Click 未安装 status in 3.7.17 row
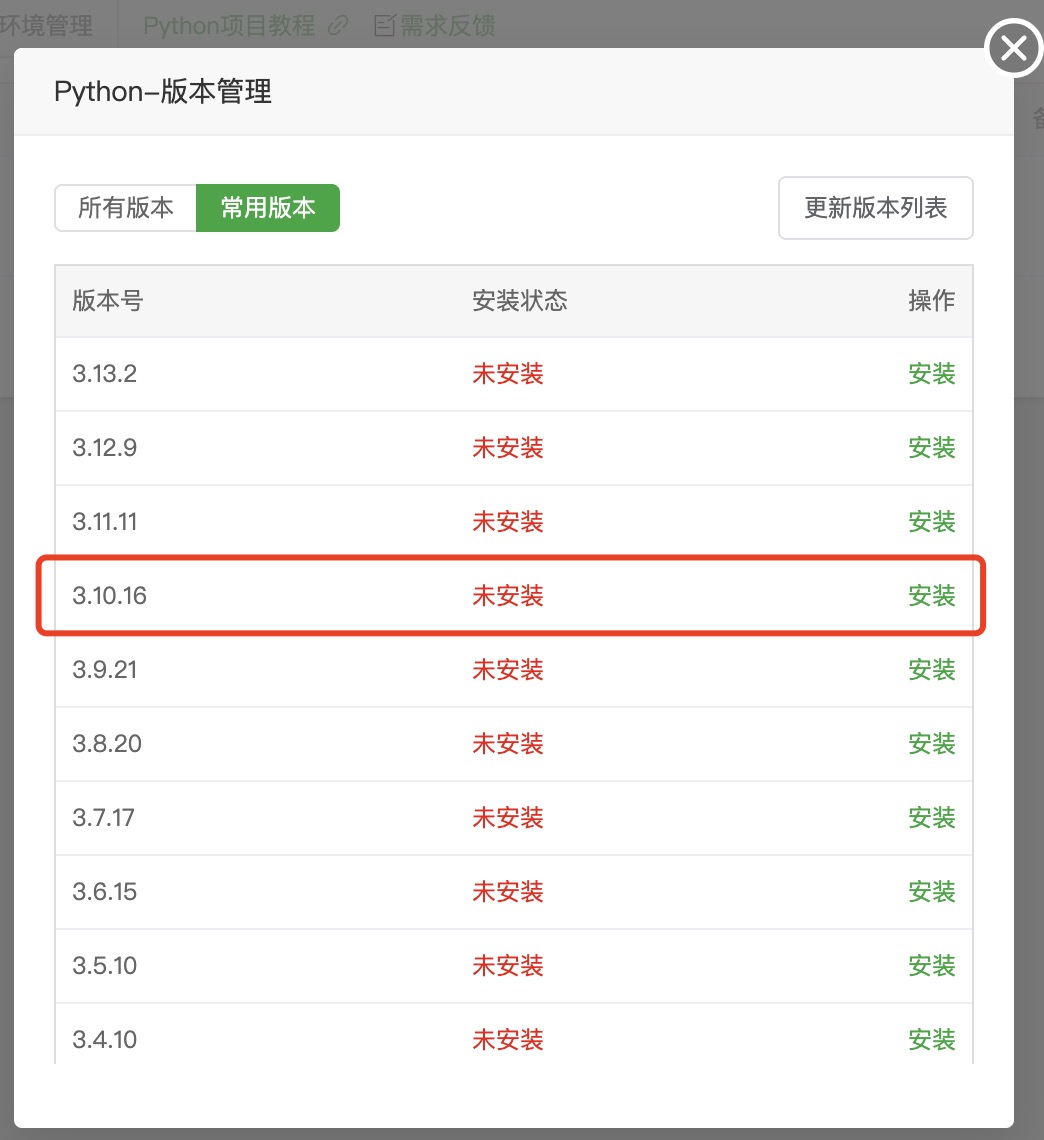The height and width of the screenshot is (1140, 1044). coord(508,818)
